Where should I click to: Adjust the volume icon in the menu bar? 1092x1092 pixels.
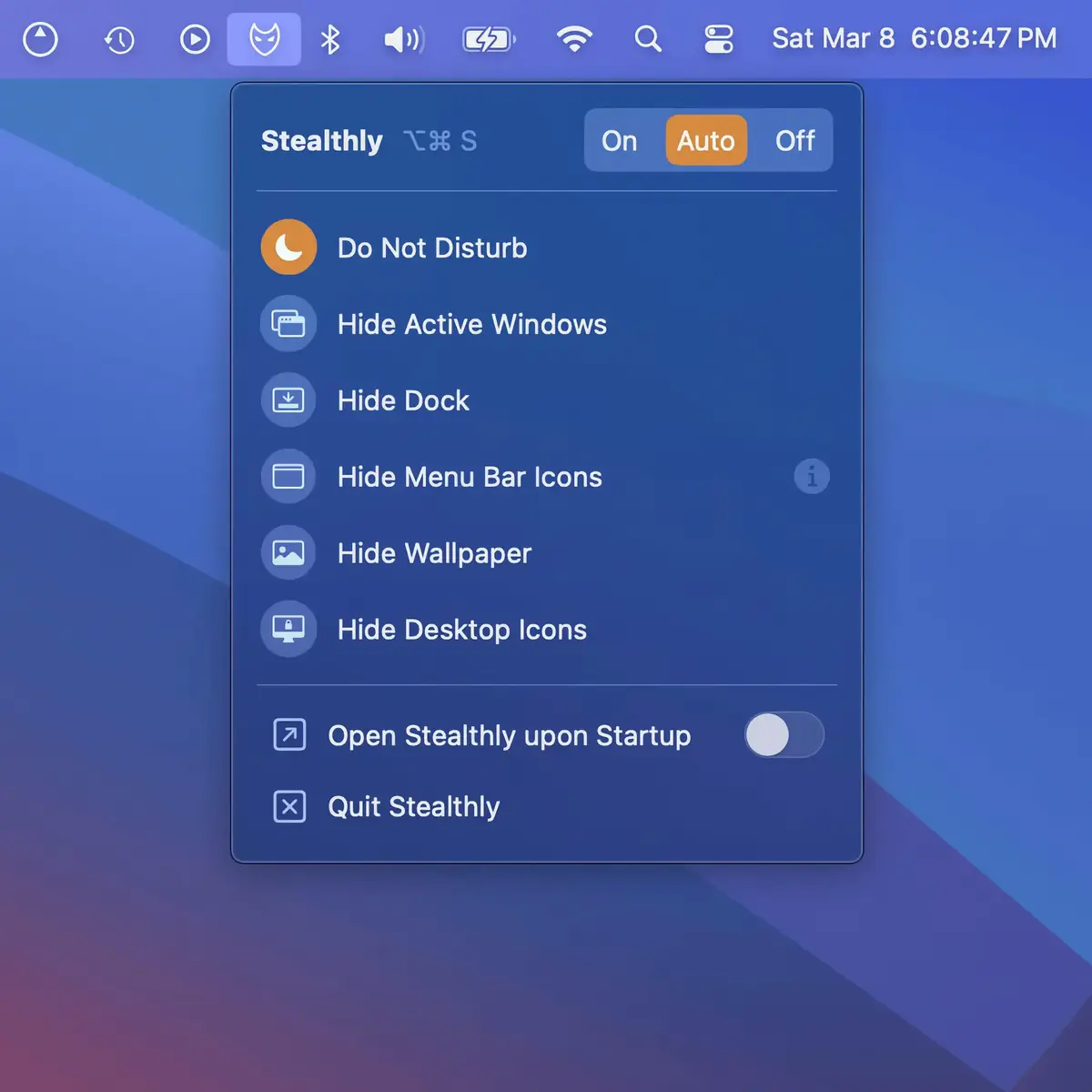(403, 38)
